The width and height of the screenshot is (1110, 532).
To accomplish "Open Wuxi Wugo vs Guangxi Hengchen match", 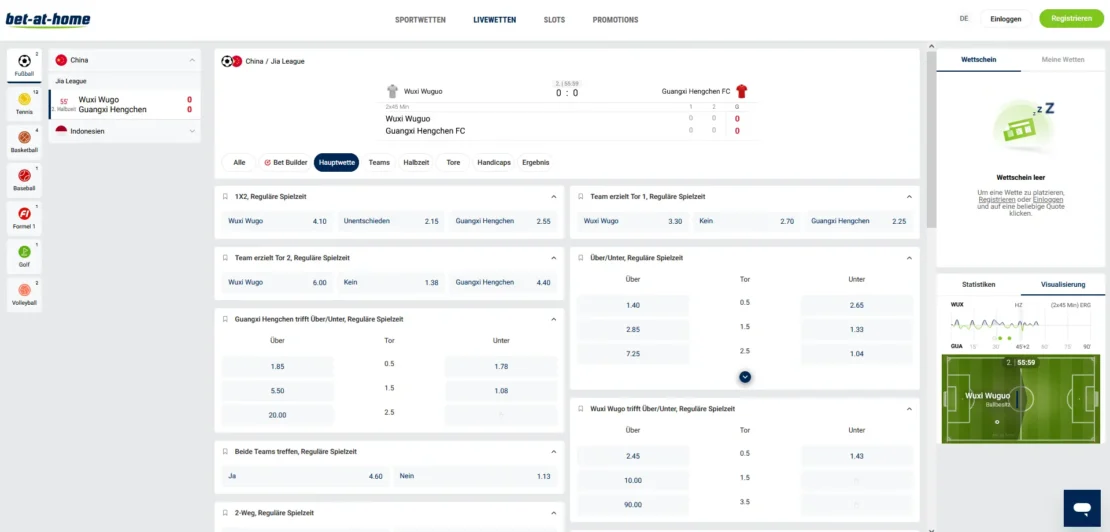I will point(125,105).
